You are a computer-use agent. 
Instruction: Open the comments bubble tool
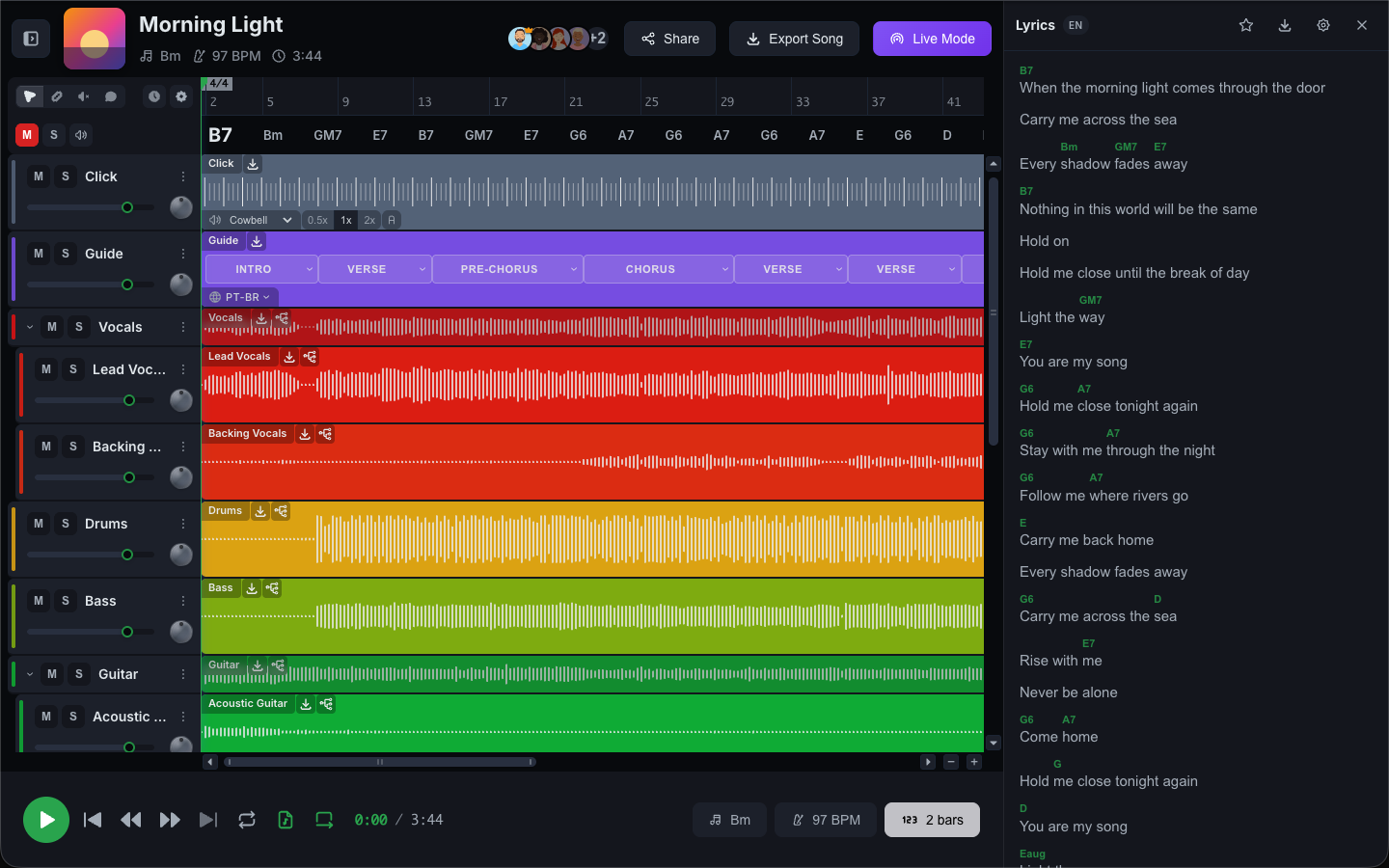pos(111,96)
